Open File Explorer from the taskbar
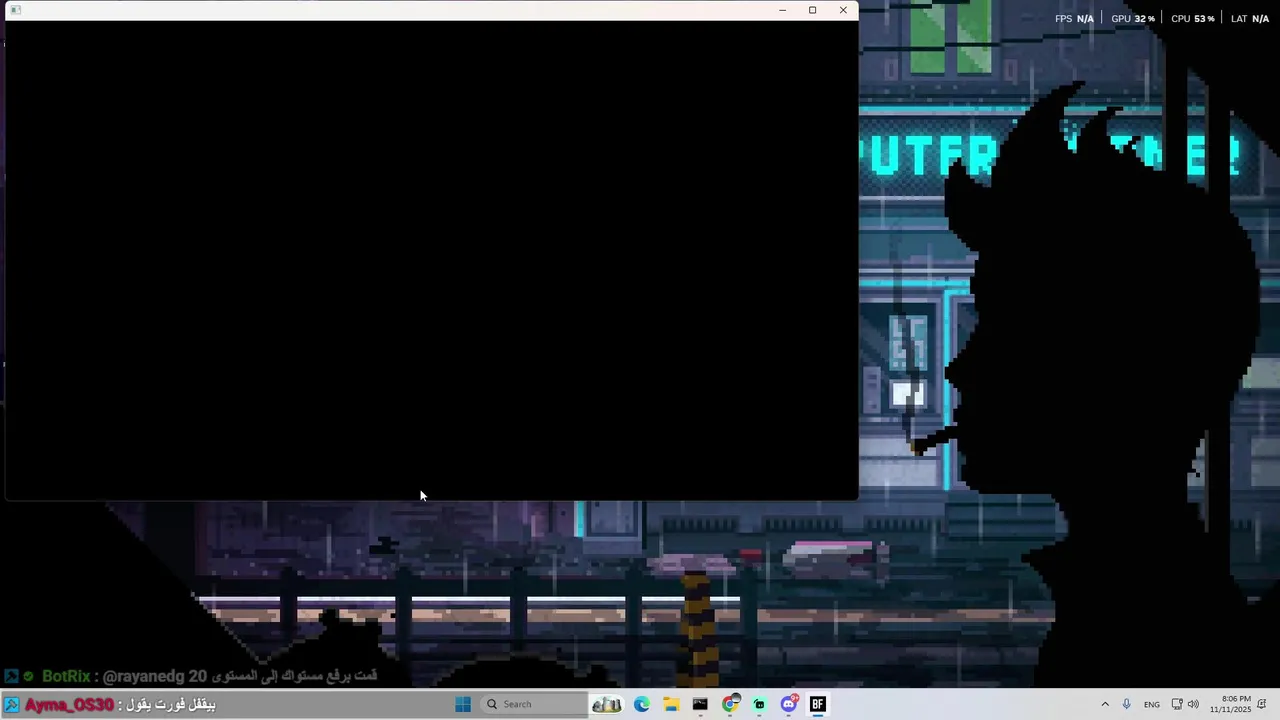This screenshot has height=720, width=1280. click(671, 704)
